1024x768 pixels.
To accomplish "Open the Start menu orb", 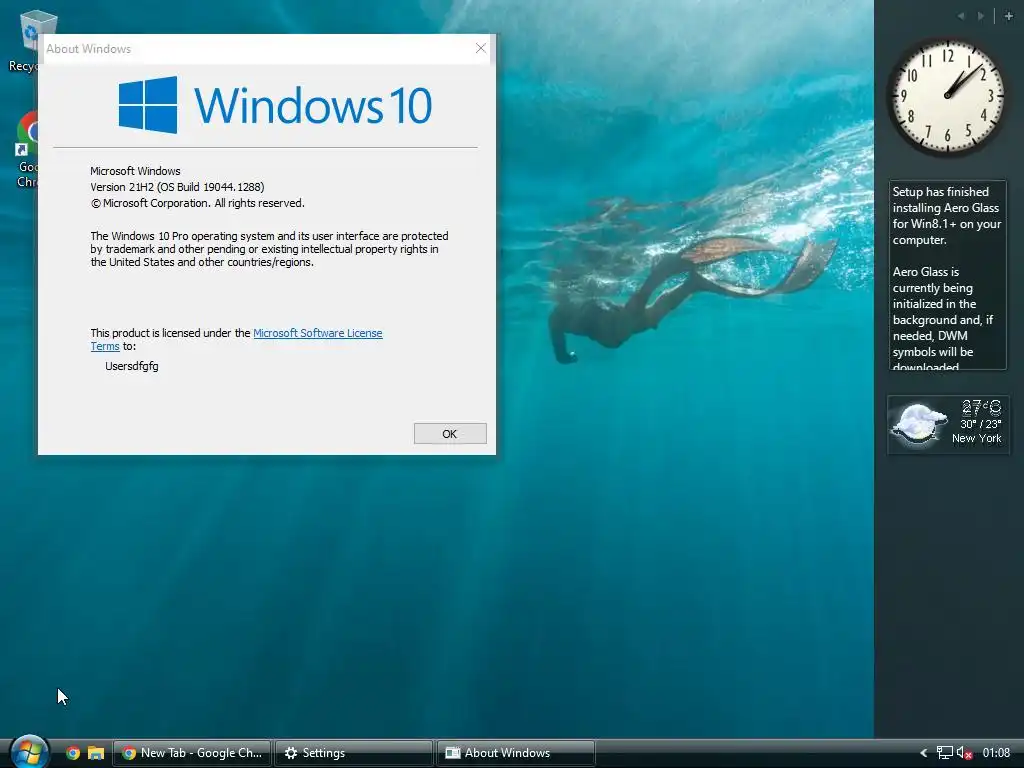I will click(29, 752).
